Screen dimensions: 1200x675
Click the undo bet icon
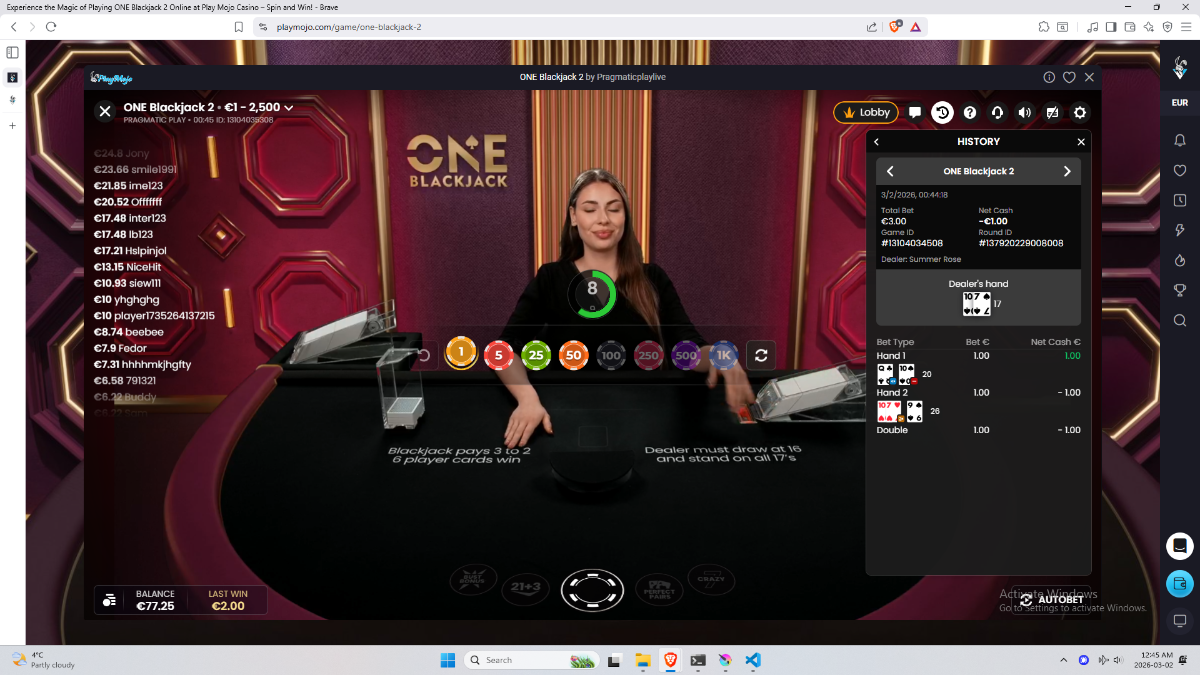click(x=423, y=355)
